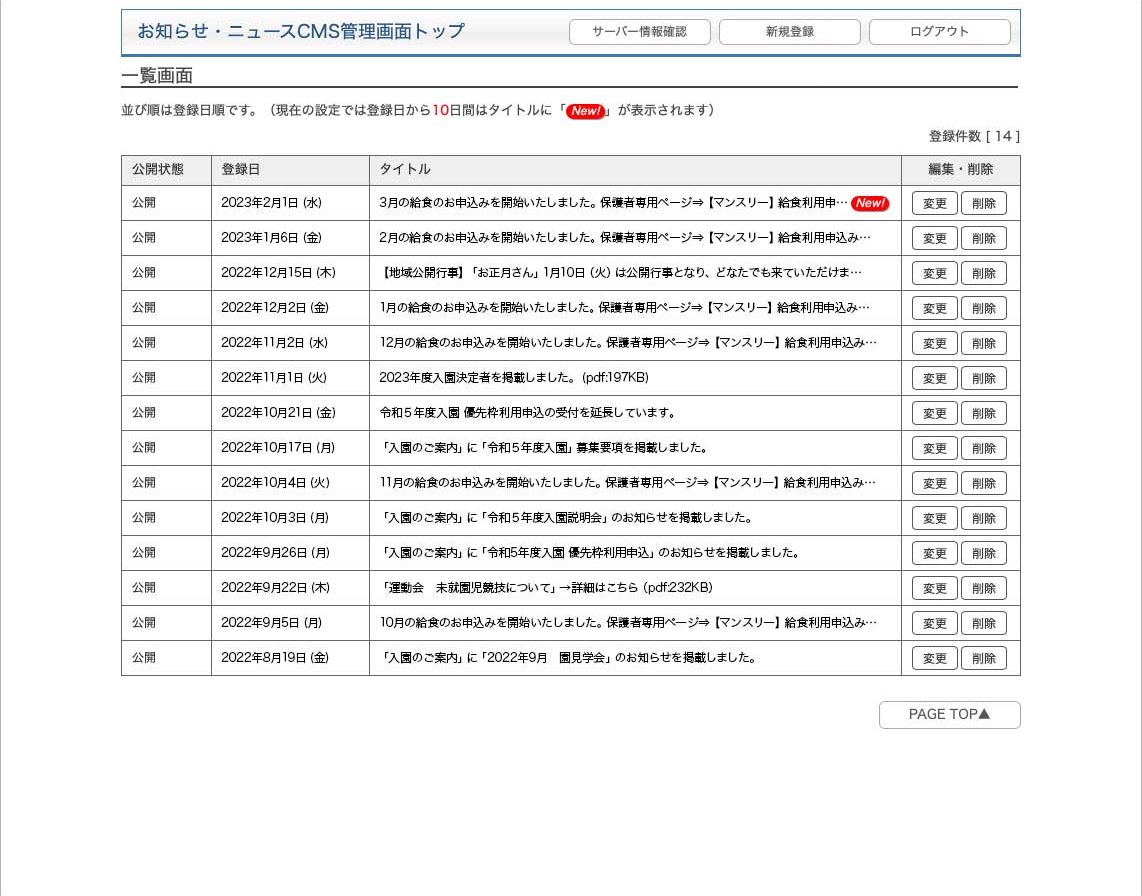Delete the 2022年10月17日 entry
The image size is (1142, 896).
[x=983, y=448]
